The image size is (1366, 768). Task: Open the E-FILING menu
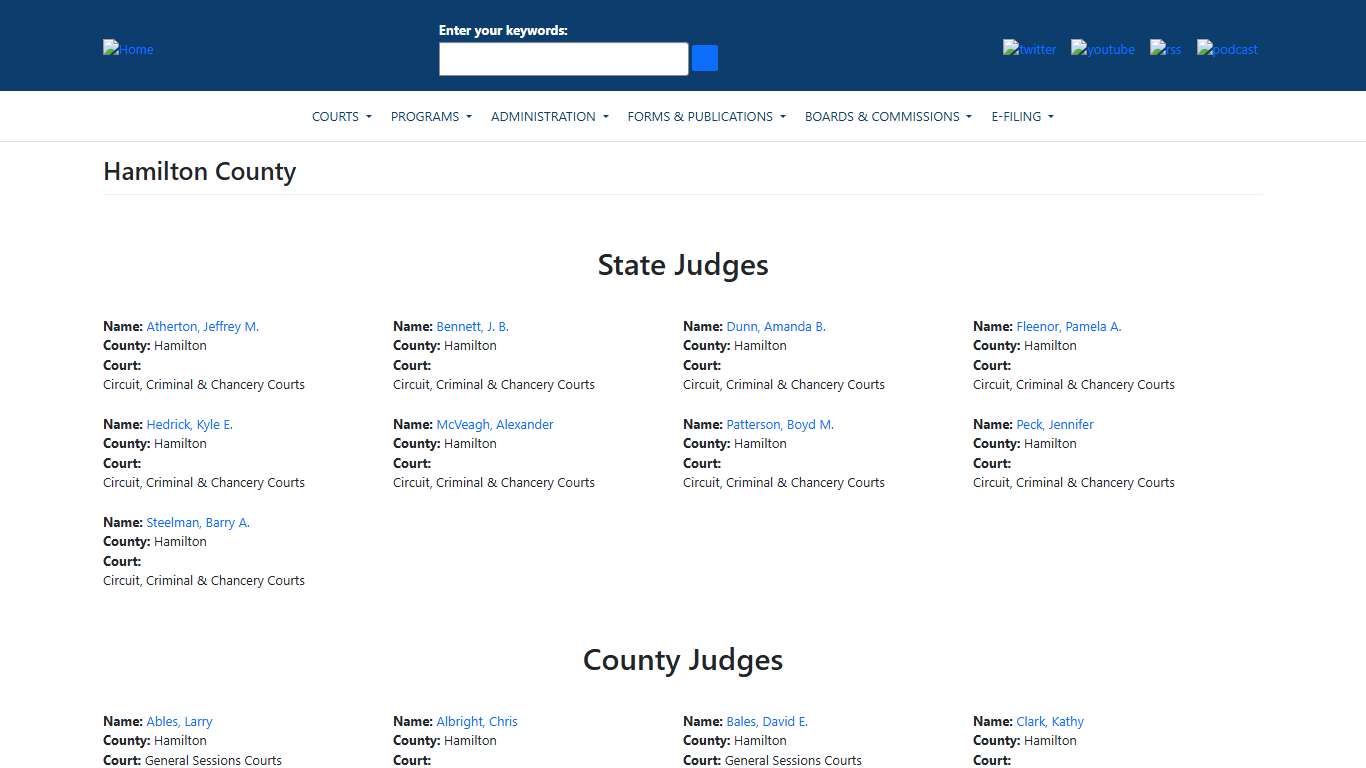coord(1022,116)
